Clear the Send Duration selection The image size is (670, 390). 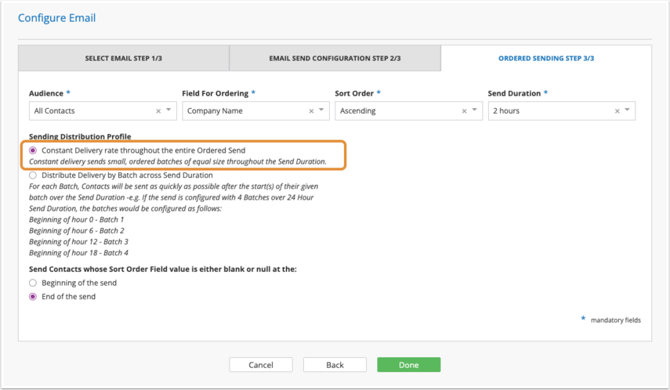(x=617, y=111)
